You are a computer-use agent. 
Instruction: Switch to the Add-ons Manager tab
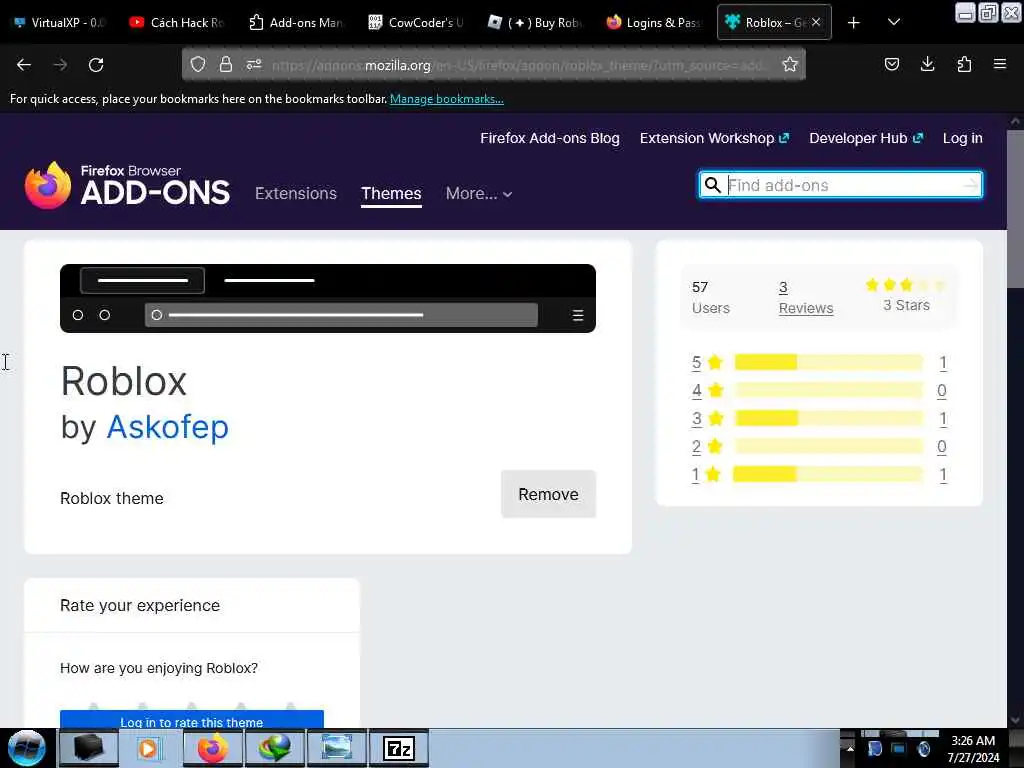[296, 23]
